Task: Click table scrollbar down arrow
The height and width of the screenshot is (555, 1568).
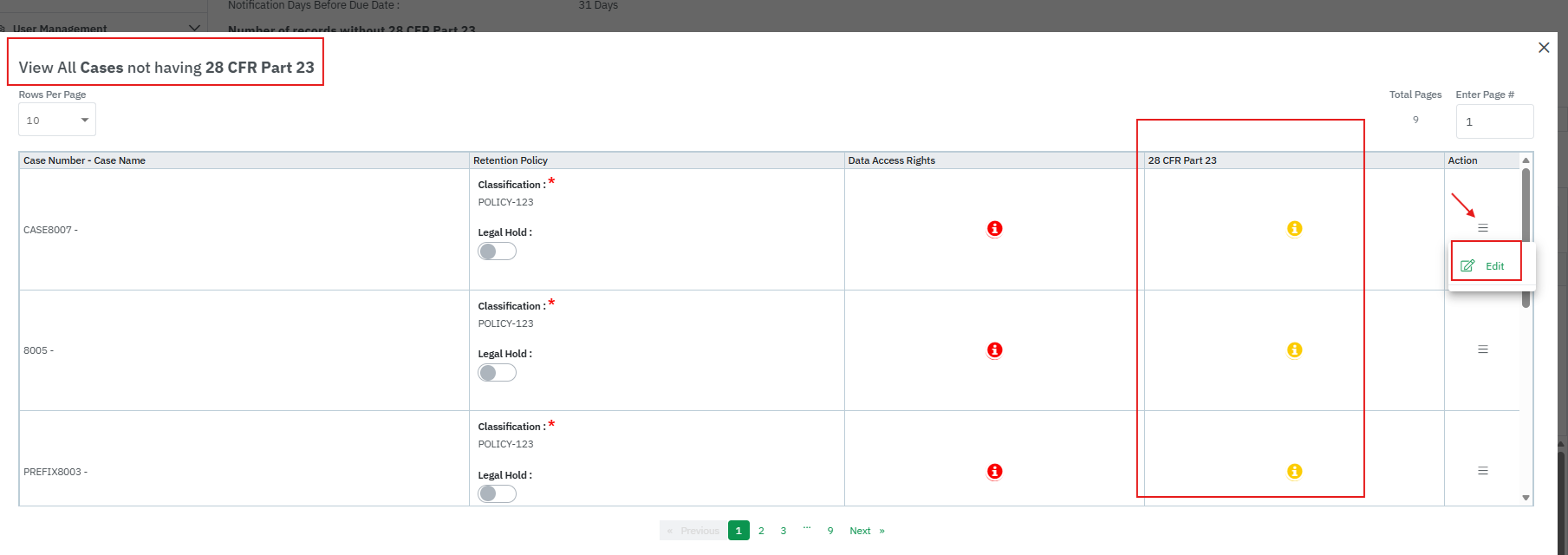Action: tap(1526, 498)
